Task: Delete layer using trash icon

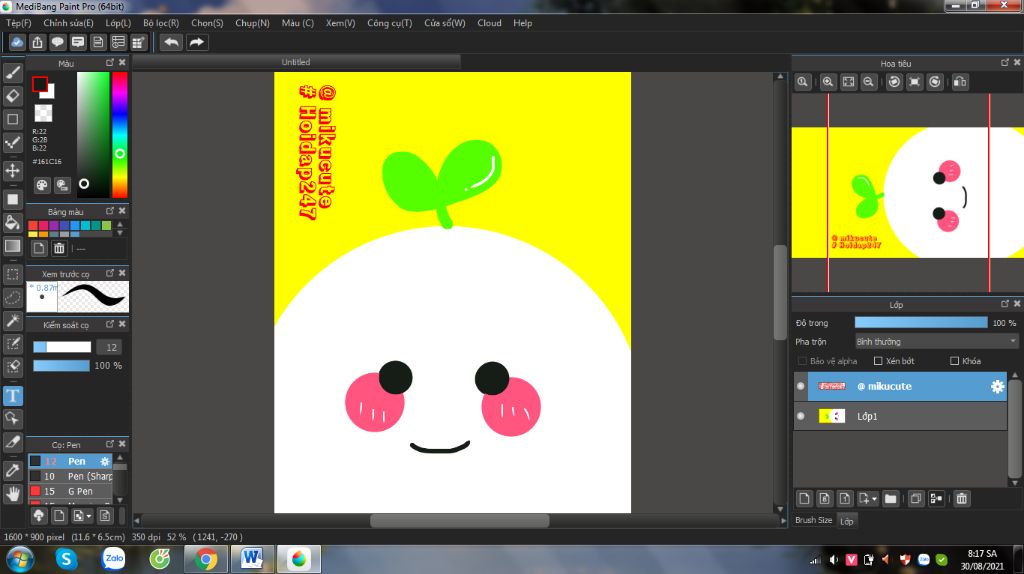Action: (x=961, y=498)
